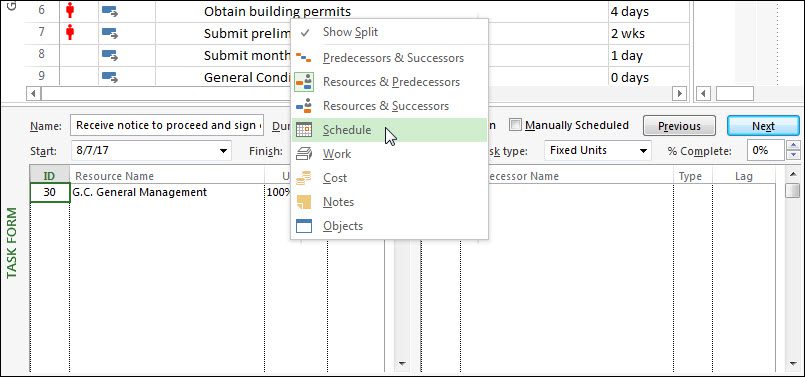Click the Resource Name column header

[x=167, y=176]
